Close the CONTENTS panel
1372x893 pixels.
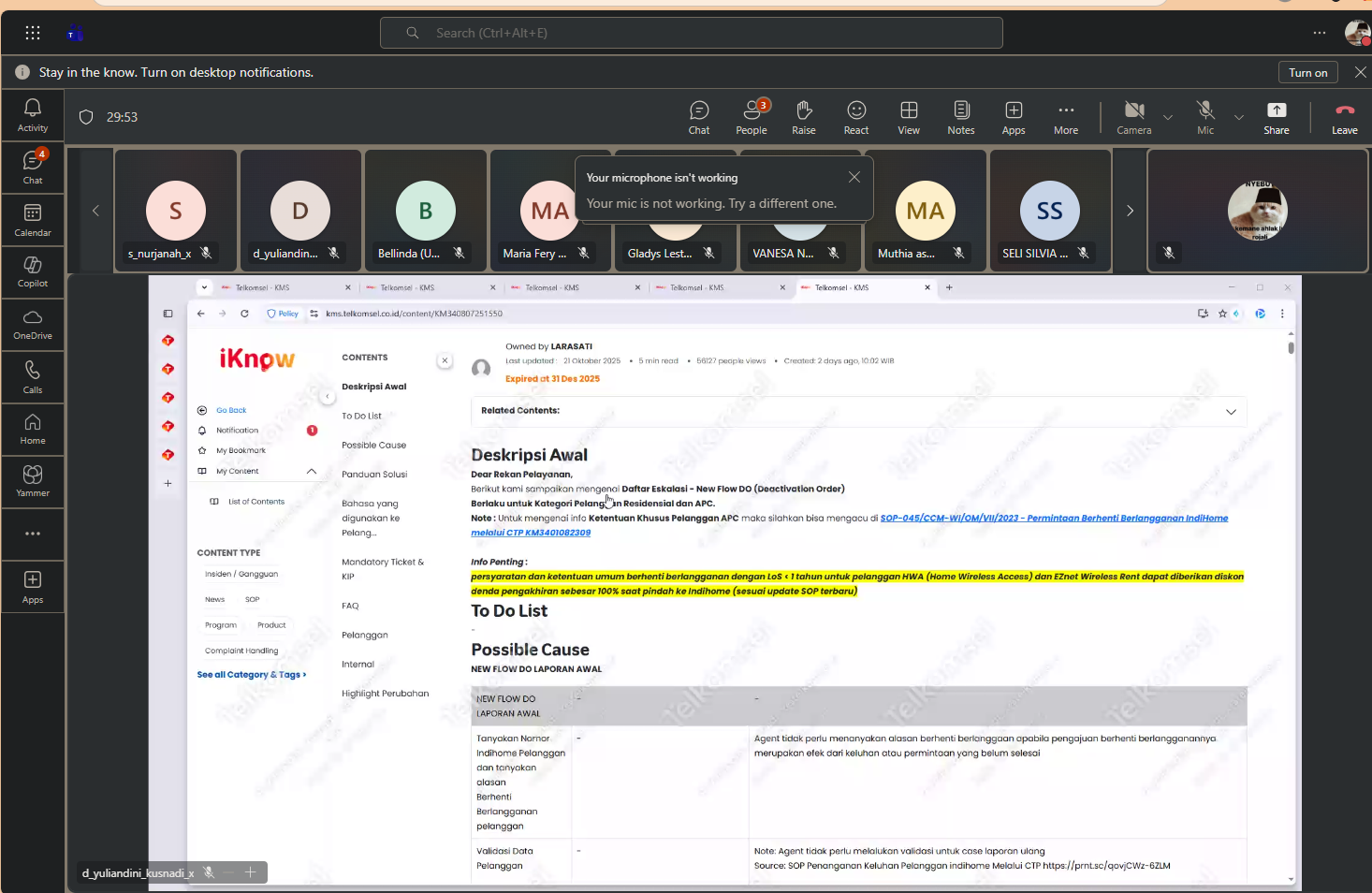[445, 360]
